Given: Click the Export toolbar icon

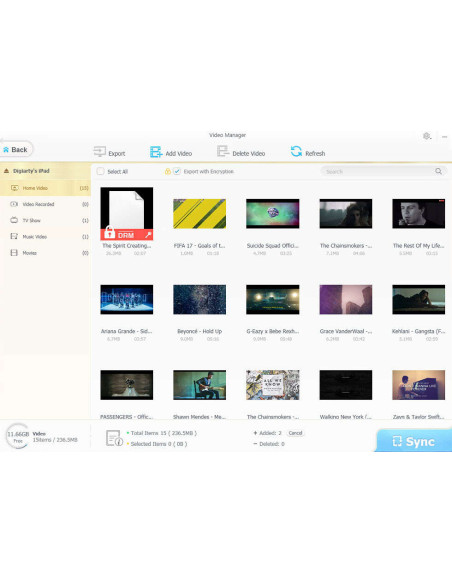Looking at the screenshot, I should [x=99, y=152].
